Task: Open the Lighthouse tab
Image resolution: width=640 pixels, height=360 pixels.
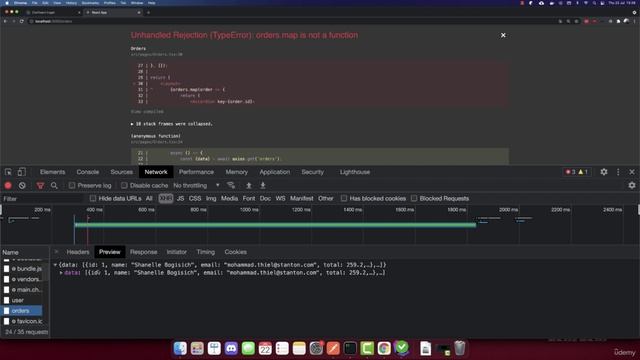Action: [x=355, y=172]
